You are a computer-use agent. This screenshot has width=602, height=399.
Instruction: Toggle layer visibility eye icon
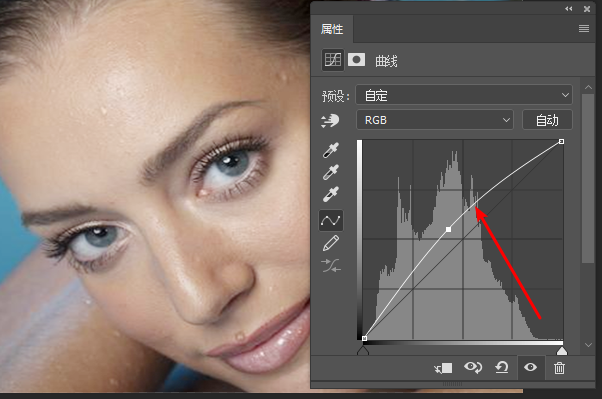coord(530,368)
